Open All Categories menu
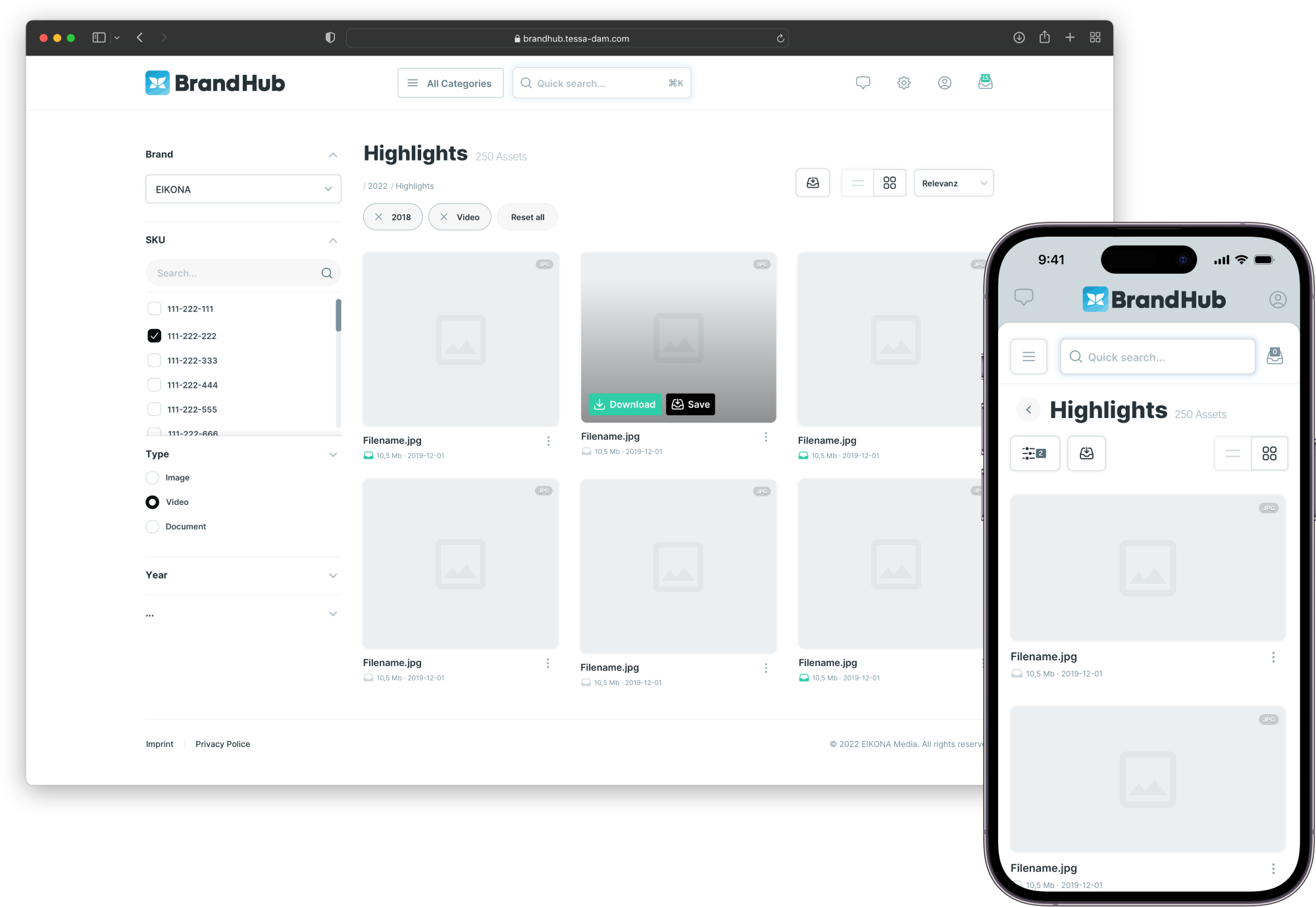1316x907 pixels. coord(451,83)
